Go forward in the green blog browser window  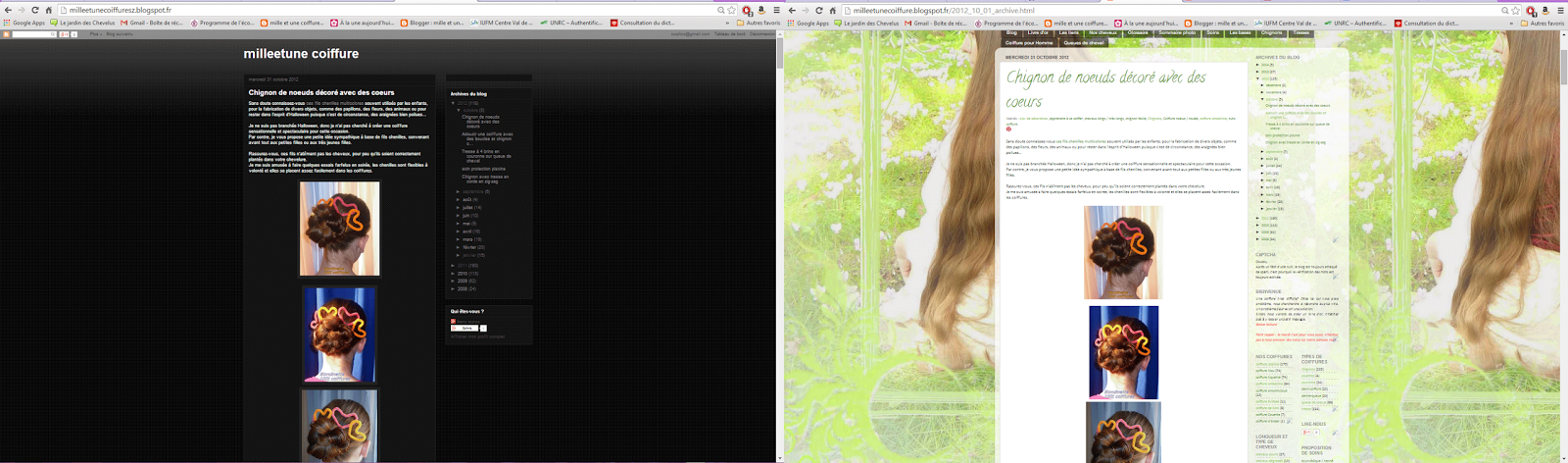pos(805,10)
